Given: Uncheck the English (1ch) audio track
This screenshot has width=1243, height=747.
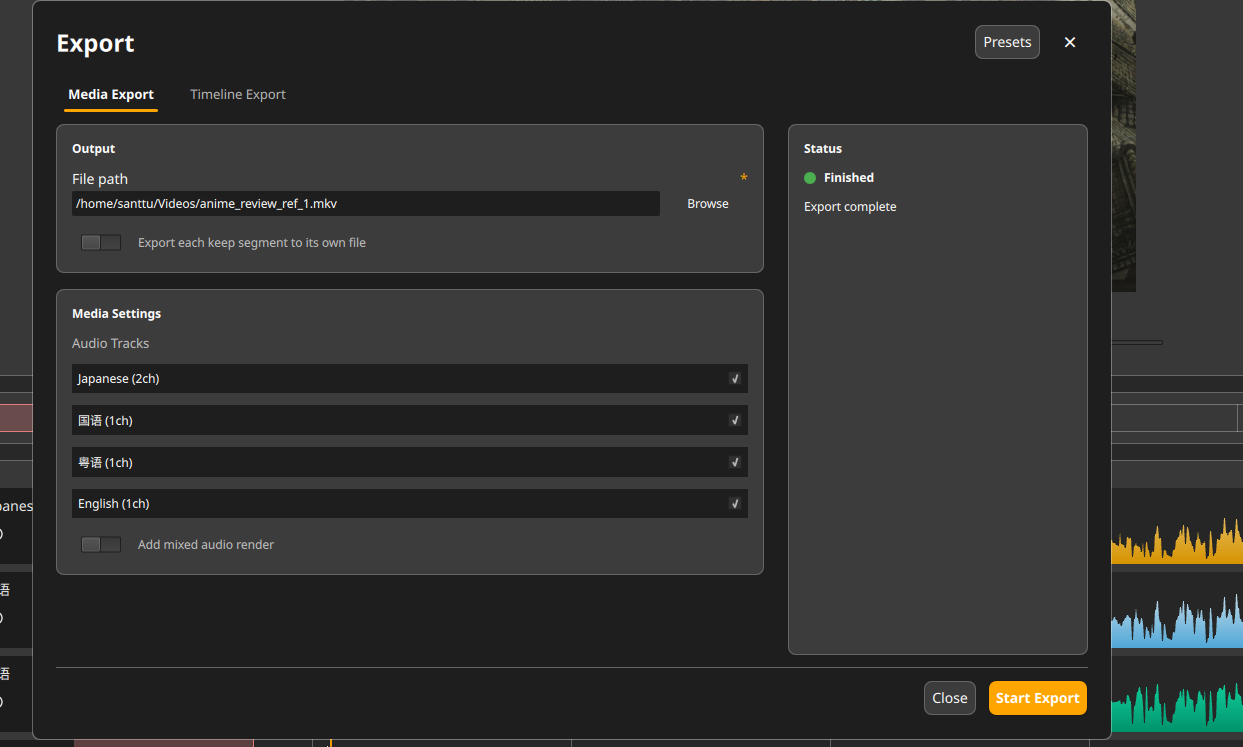Looking at the screenshot, I should (x=735, y=504).
